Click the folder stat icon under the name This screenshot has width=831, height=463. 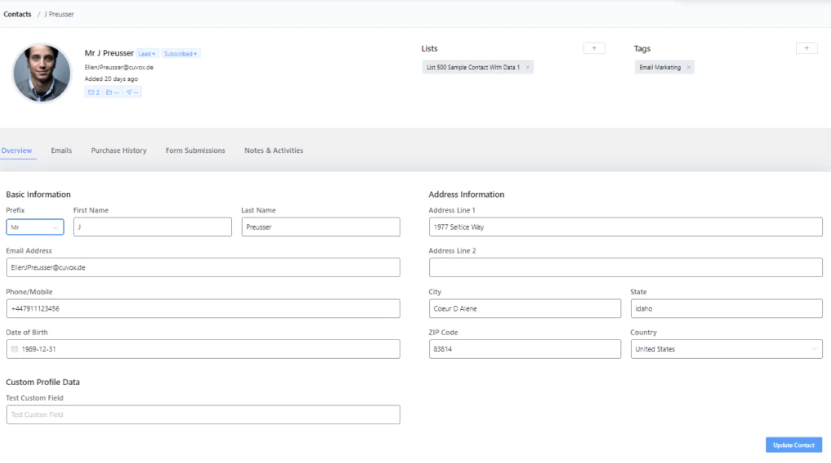(x=112, y=92)
